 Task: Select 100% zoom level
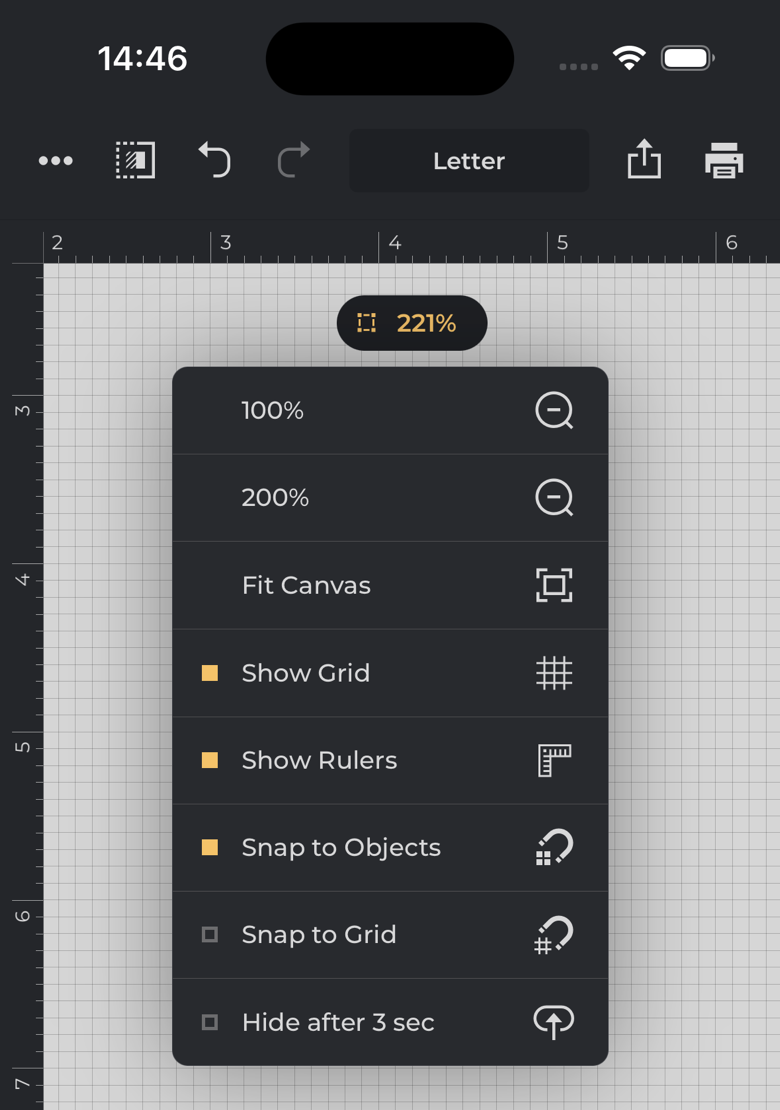pos(273,411)
